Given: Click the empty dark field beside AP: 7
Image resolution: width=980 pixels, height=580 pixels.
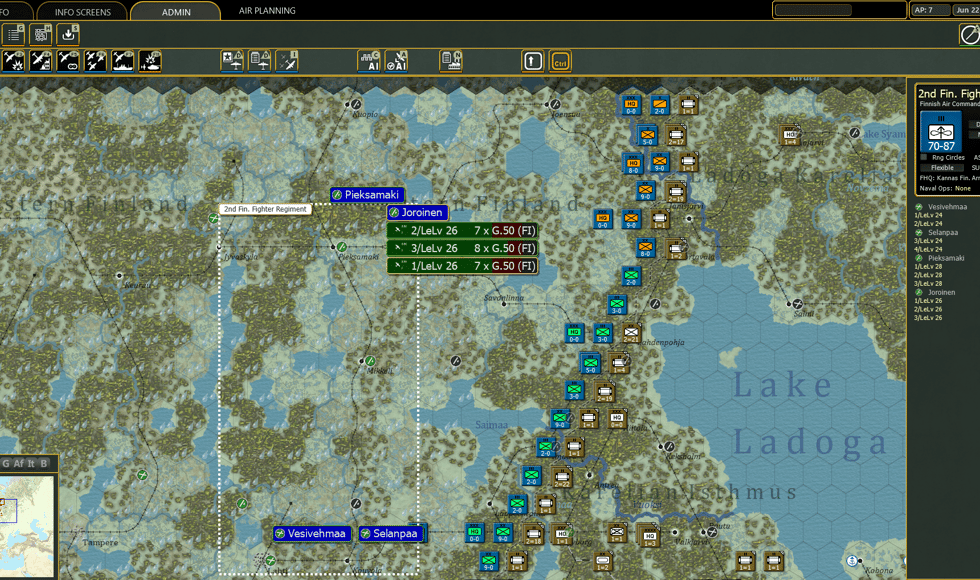Looking at the screenshot, I should [x=839, y=10].
